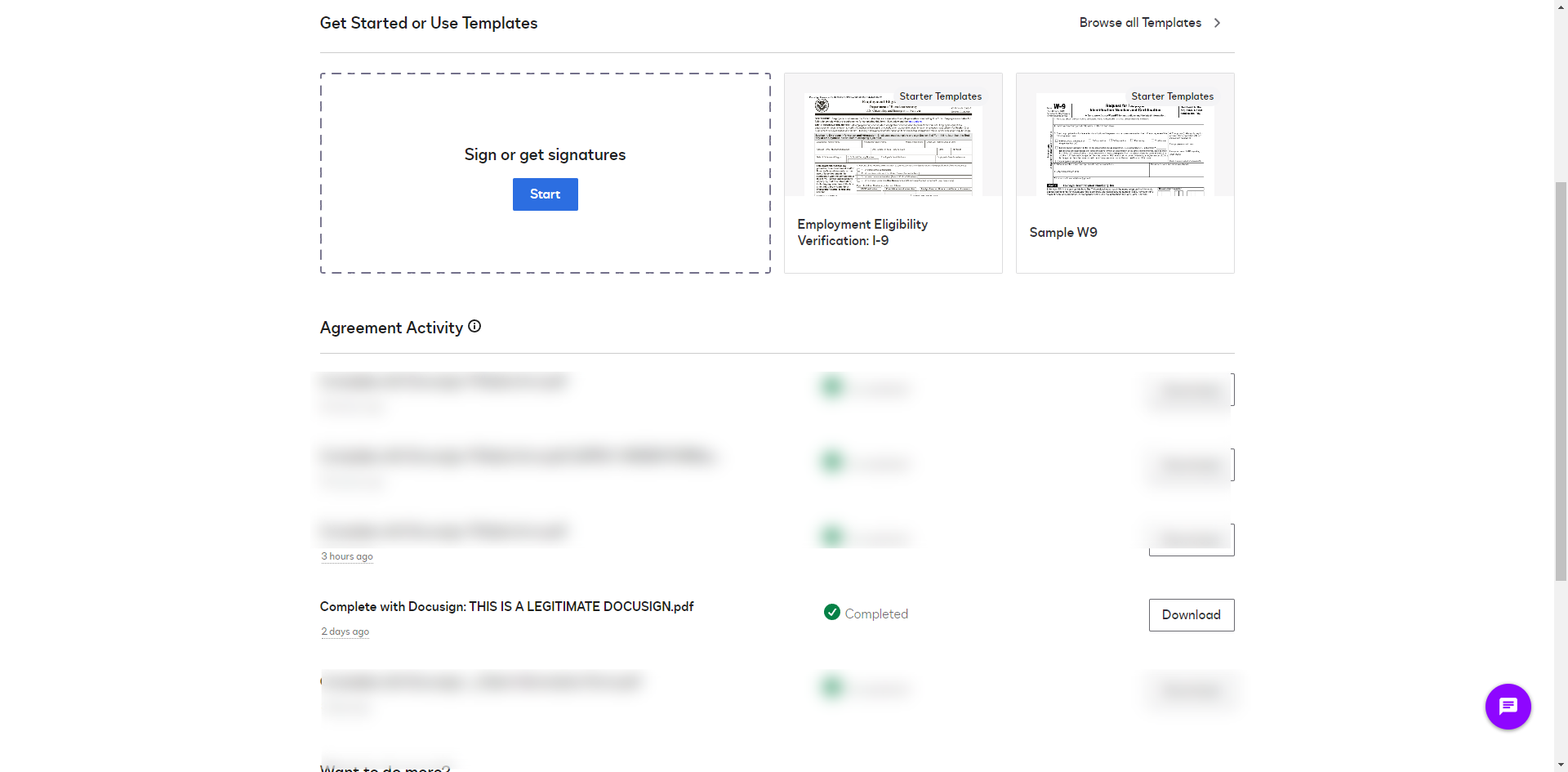Open the purple chat support bubble
The height and width of the screenshot is (772, 1568).
(1508, 707)
